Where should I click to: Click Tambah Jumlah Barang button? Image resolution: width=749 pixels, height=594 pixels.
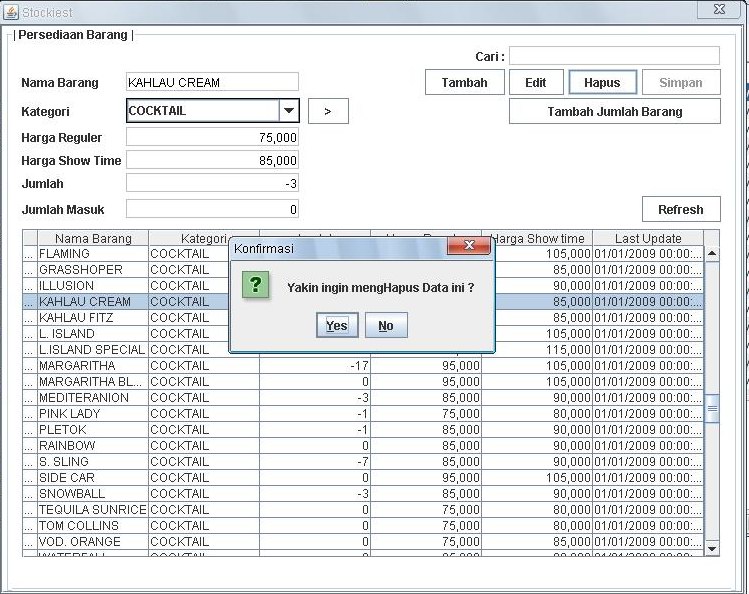coord(615,111)
